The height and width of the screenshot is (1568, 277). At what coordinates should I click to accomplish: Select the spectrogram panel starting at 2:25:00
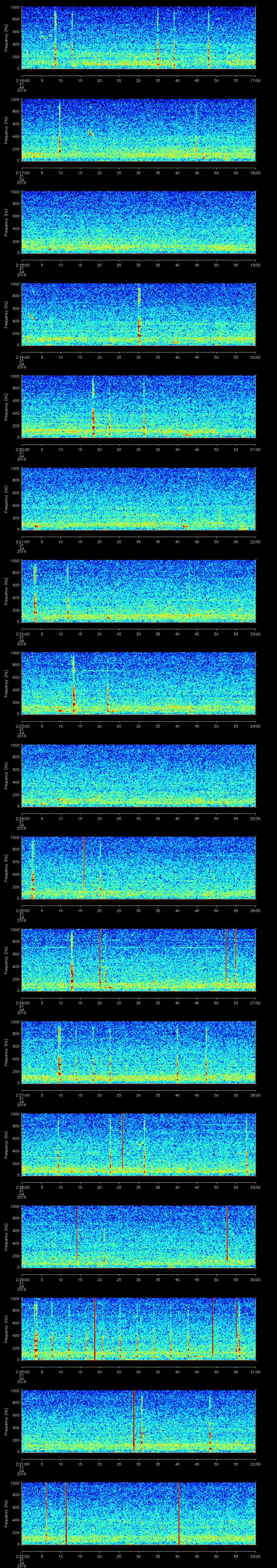139,868
